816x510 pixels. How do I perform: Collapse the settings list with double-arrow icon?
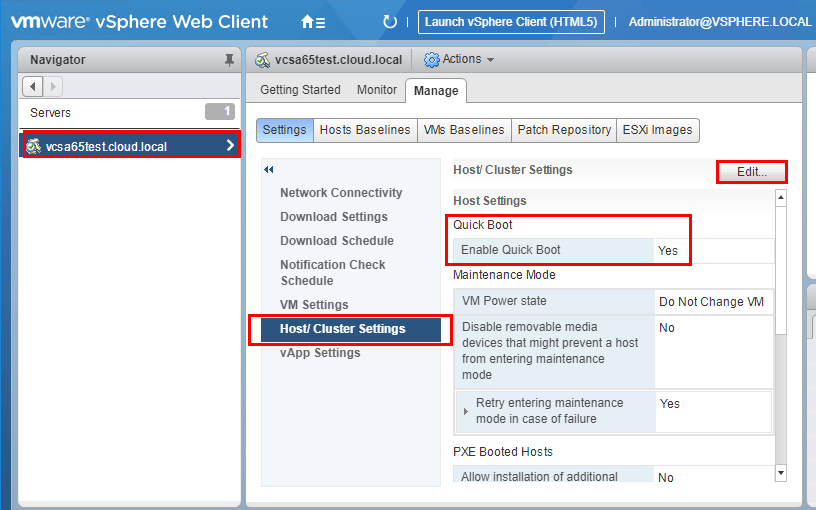[x=269, y=170]
